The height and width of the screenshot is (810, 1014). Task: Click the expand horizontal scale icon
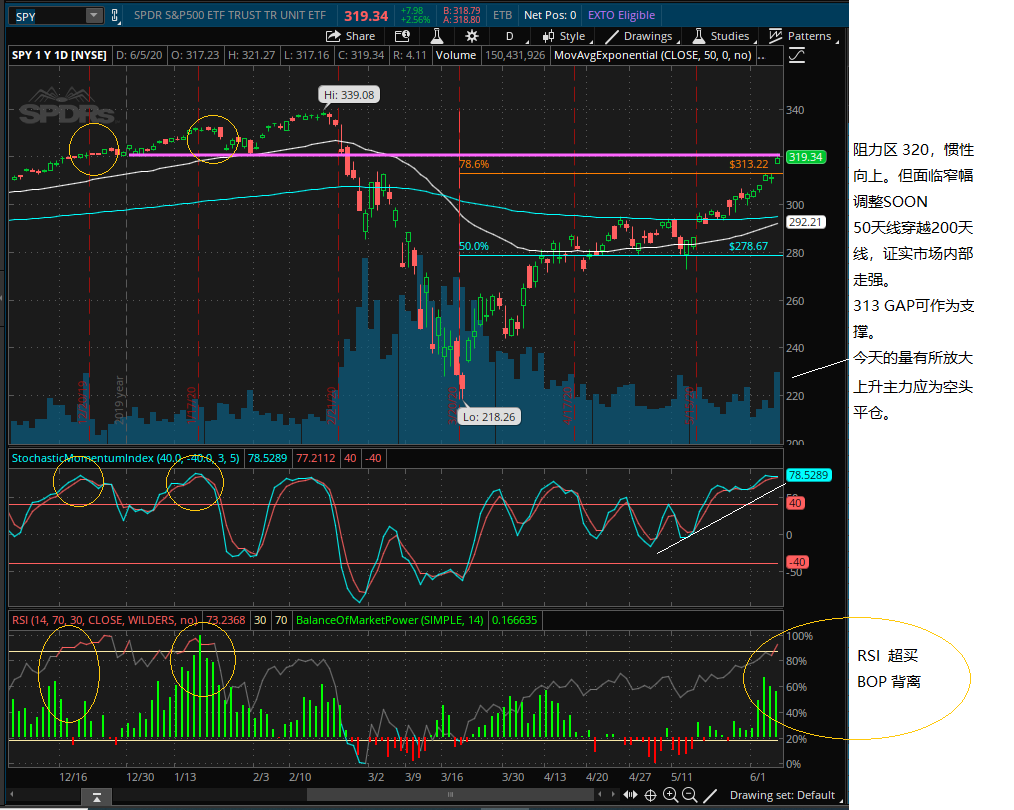pyautogui.click(x=631, y=795)
